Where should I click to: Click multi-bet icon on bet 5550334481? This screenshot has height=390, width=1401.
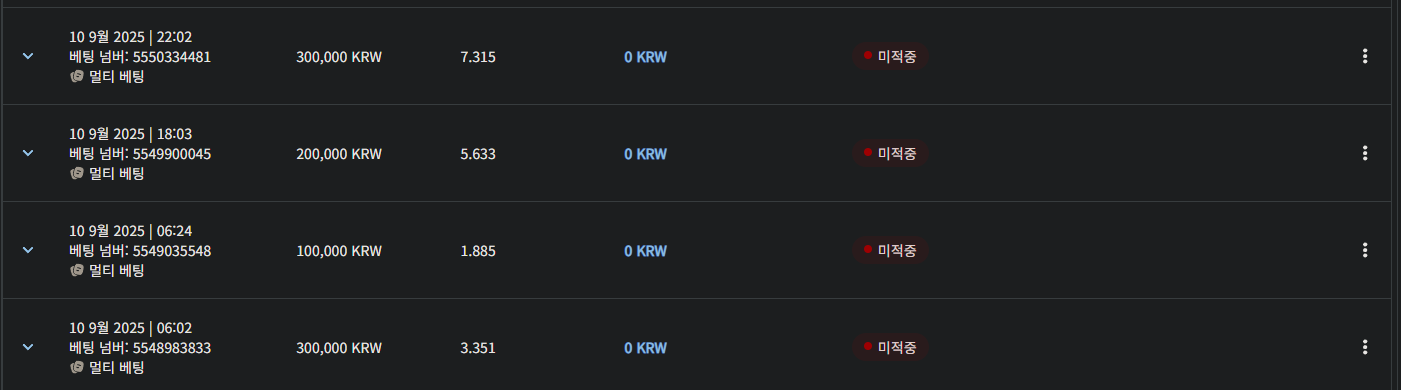[x=76, y=76]
